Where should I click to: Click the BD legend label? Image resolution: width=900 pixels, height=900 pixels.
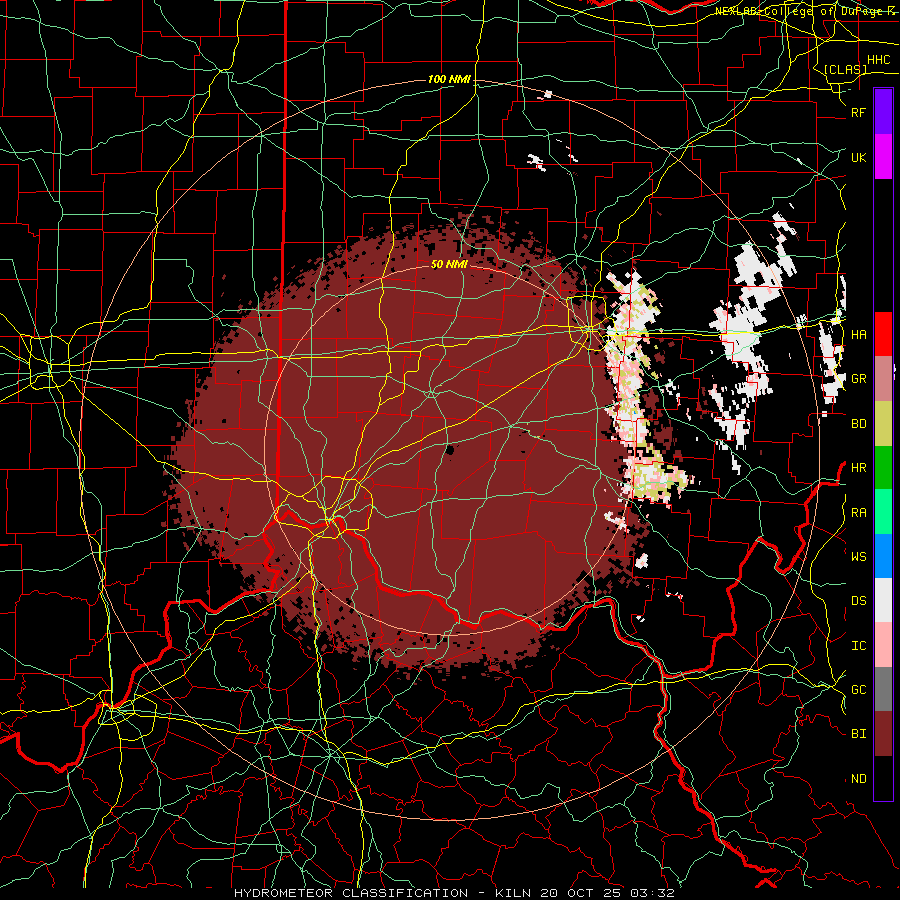coord(858,424)
